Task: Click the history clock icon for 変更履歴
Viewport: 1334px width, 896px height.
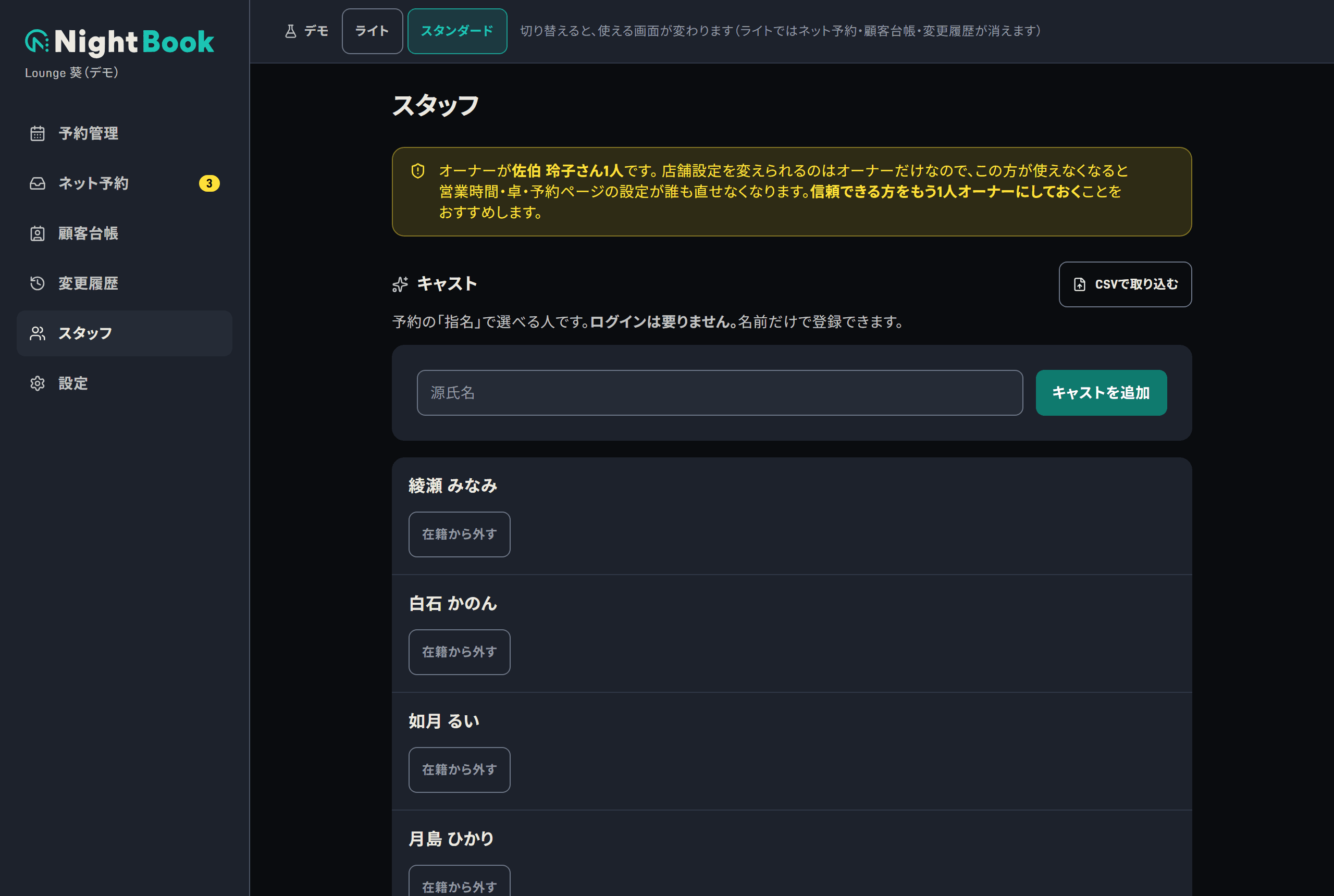Action: pos(37,283)
